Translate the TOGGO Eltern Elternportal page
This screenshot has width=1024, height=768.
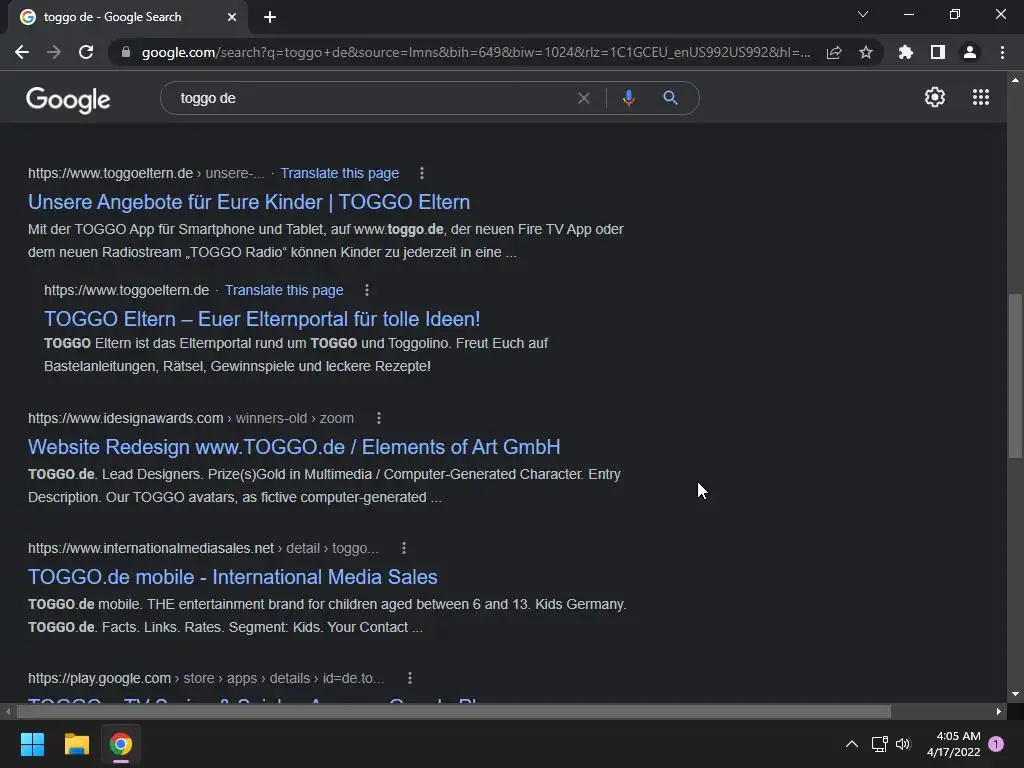point(284,290)
